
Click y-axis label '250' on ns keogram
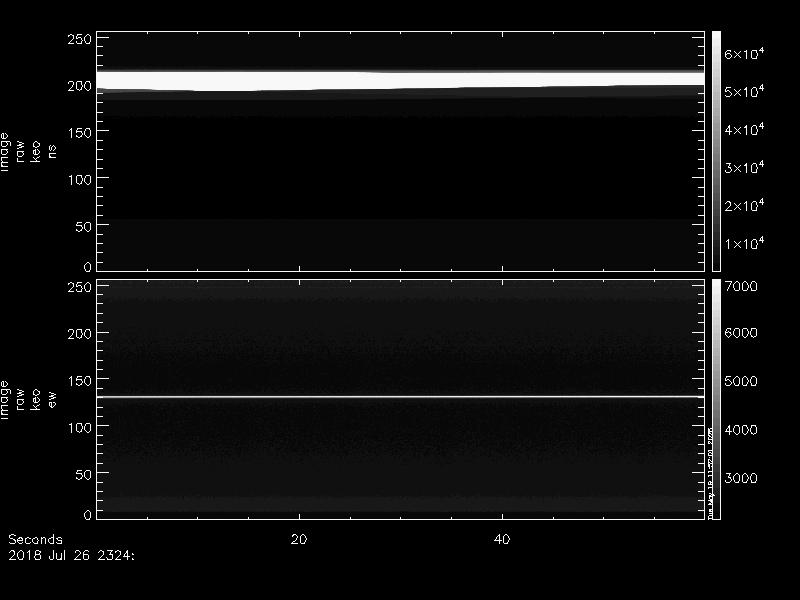pos(79,39)
